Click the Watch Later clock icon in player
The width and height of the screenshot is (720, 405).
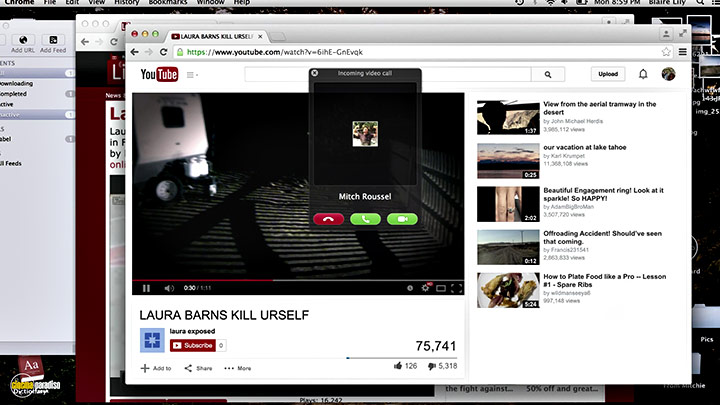click(410, 288)
